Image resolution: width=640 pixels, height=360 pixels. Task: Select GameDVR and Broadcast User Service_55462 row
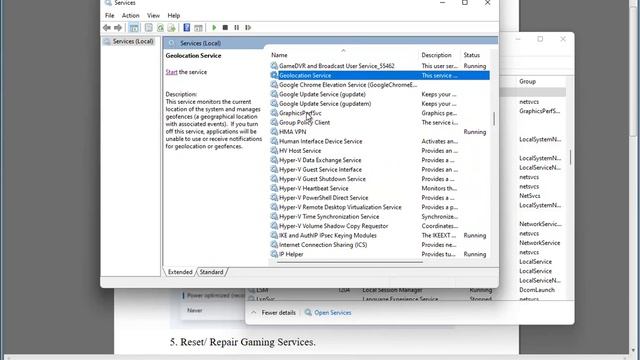point(380,66)
